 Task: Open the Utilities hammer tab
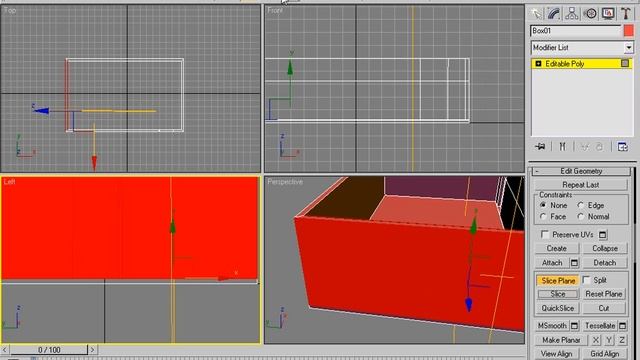(626, 13)
